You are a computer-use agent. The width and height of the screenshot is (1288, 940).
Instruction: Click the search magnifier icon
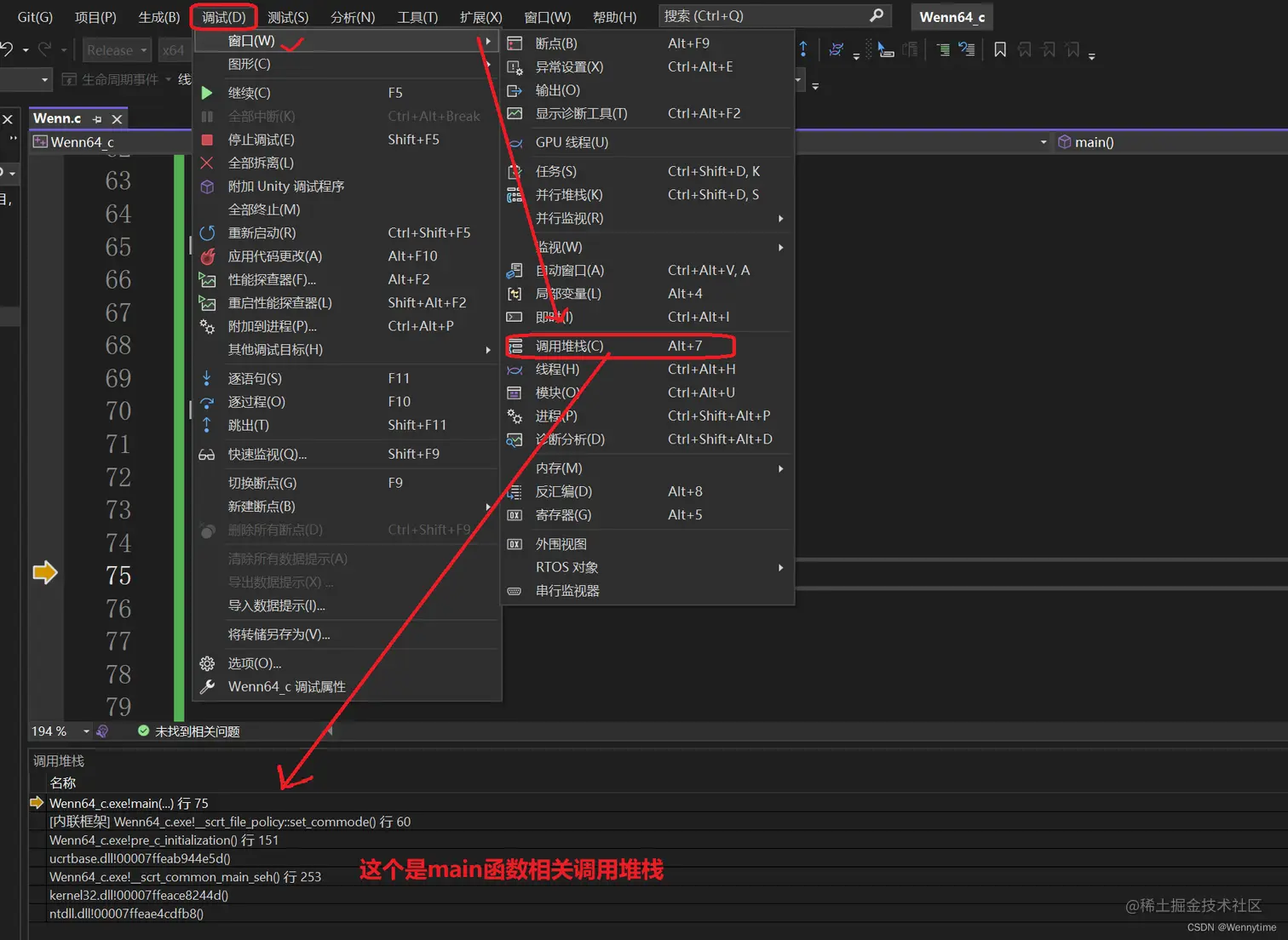(877, 15)
